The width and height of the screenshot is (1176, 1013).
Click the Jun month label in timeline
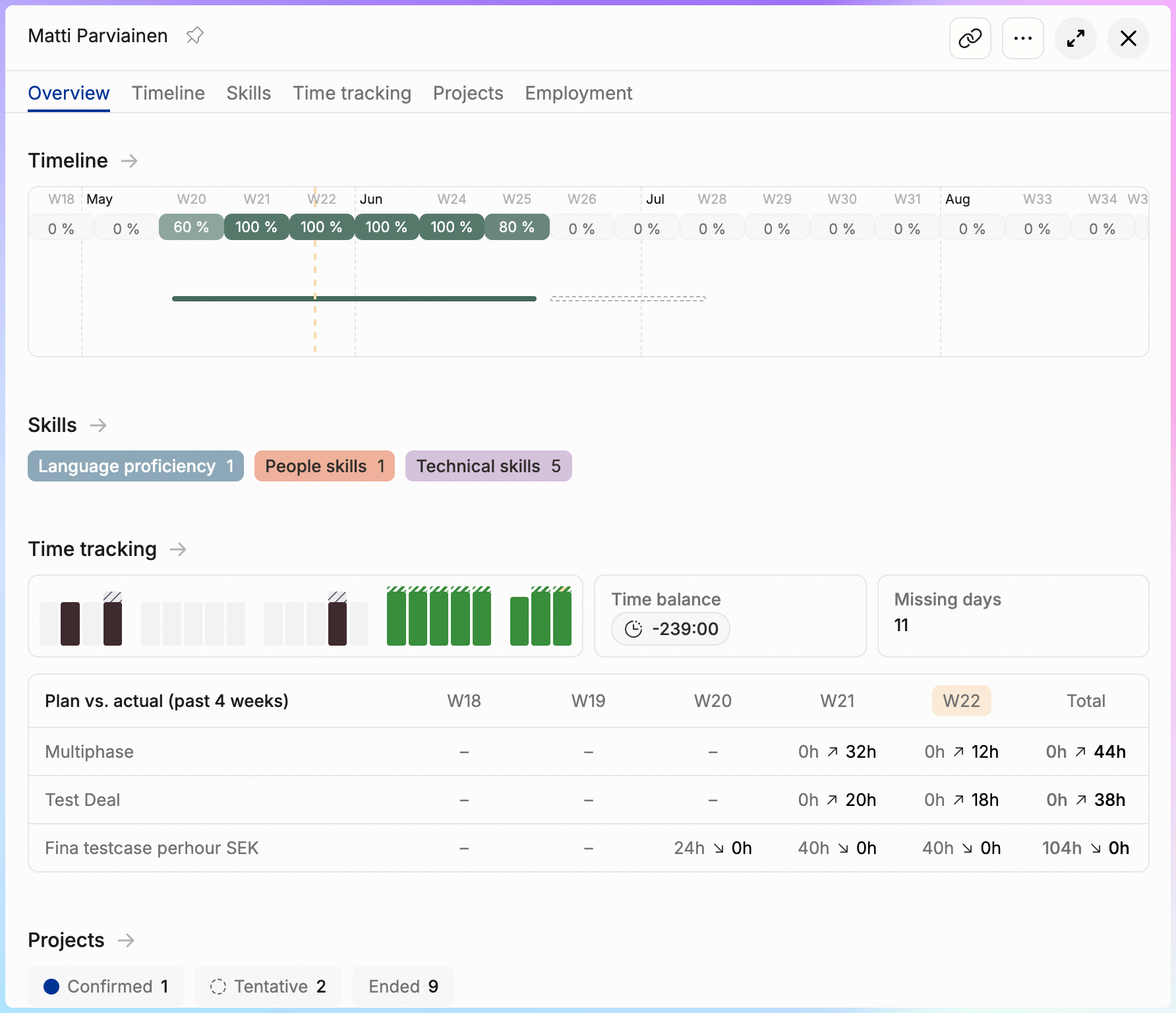pyautogui.click(x=371, y=199)
